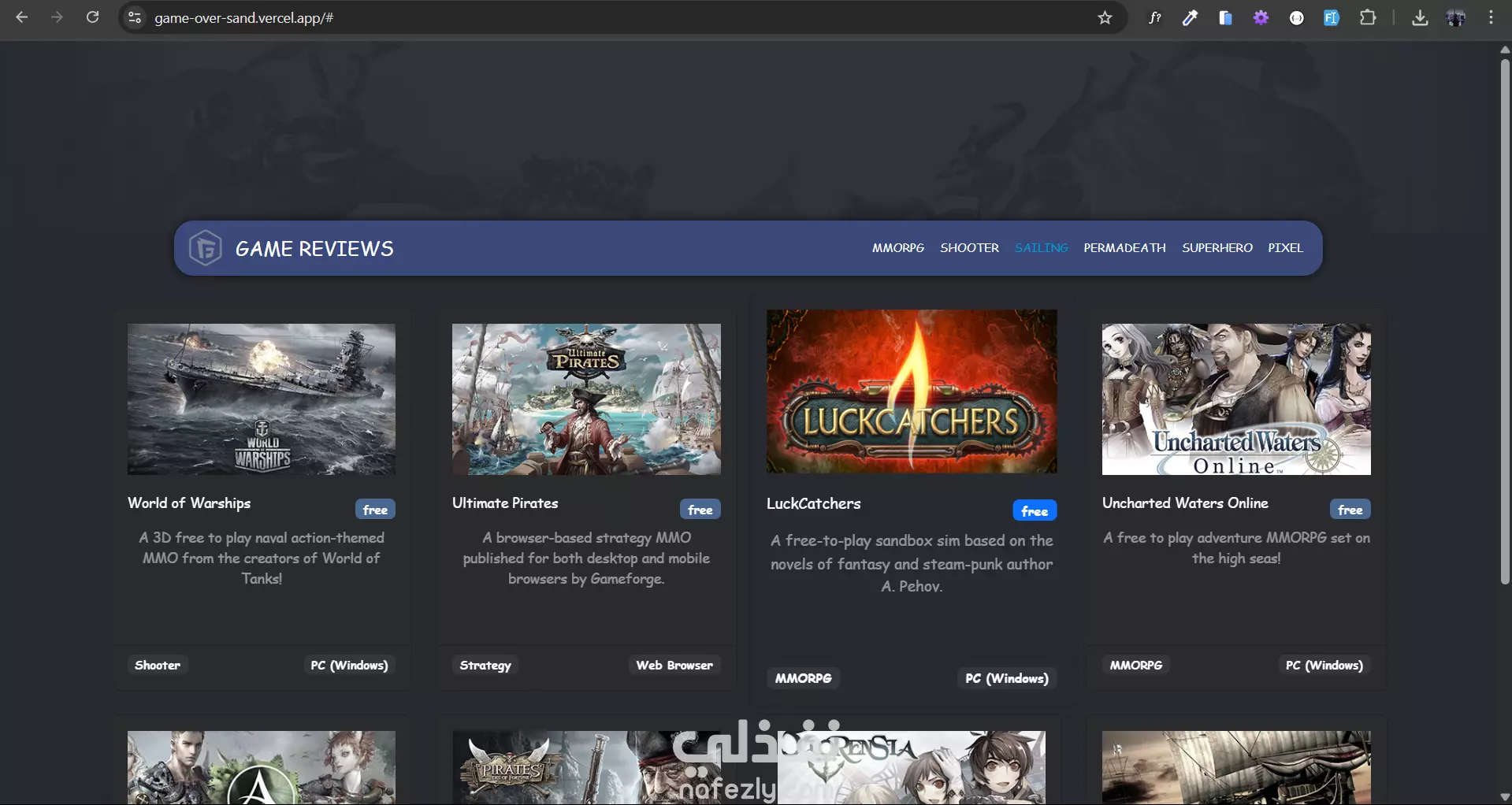The width and height of the screenshot is (1512, 805).
Task: Open browser downloads icon
Action: tap(1420, 17)
